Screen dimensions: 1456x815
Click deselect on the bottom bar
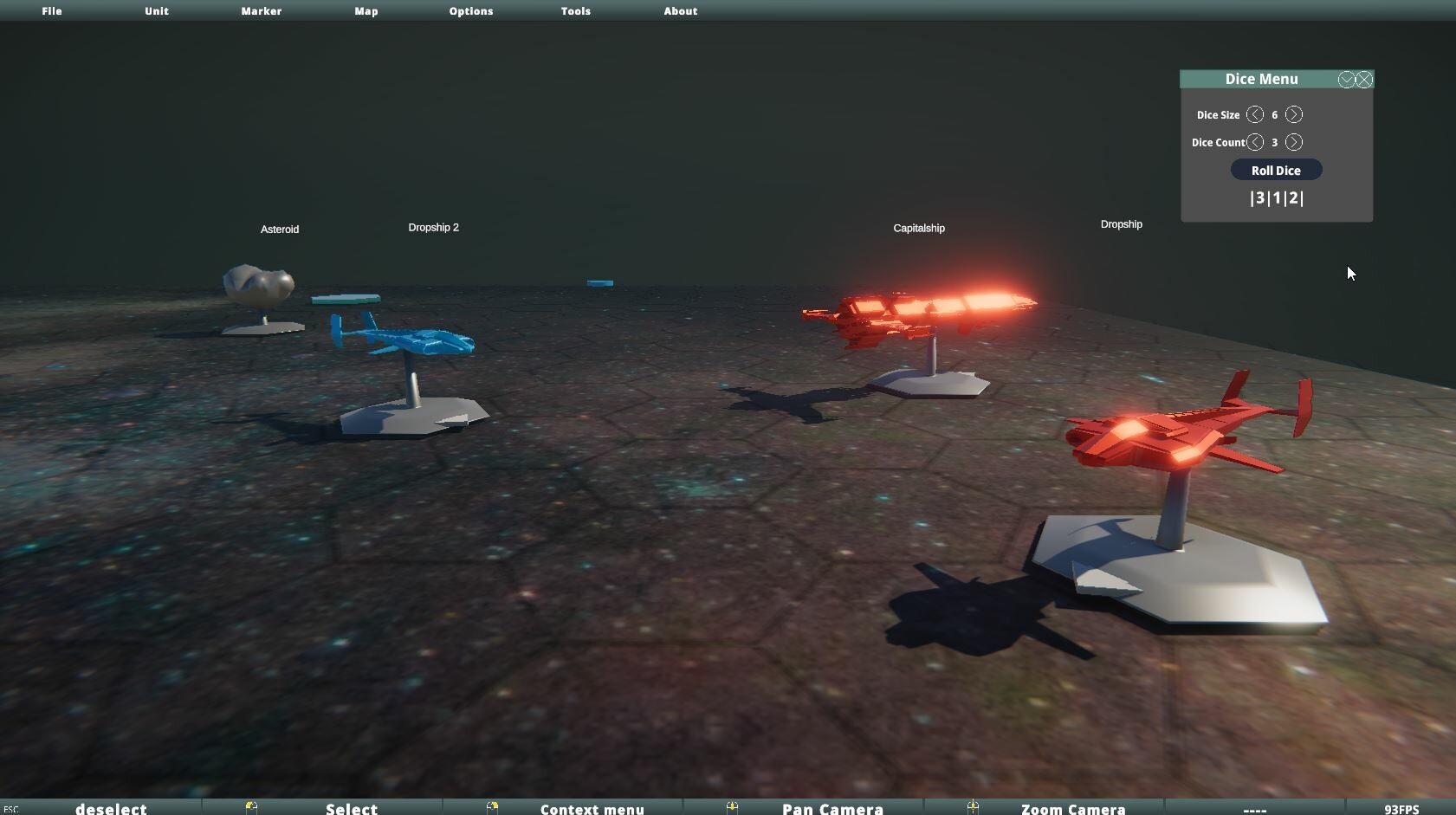click(111, 807)
